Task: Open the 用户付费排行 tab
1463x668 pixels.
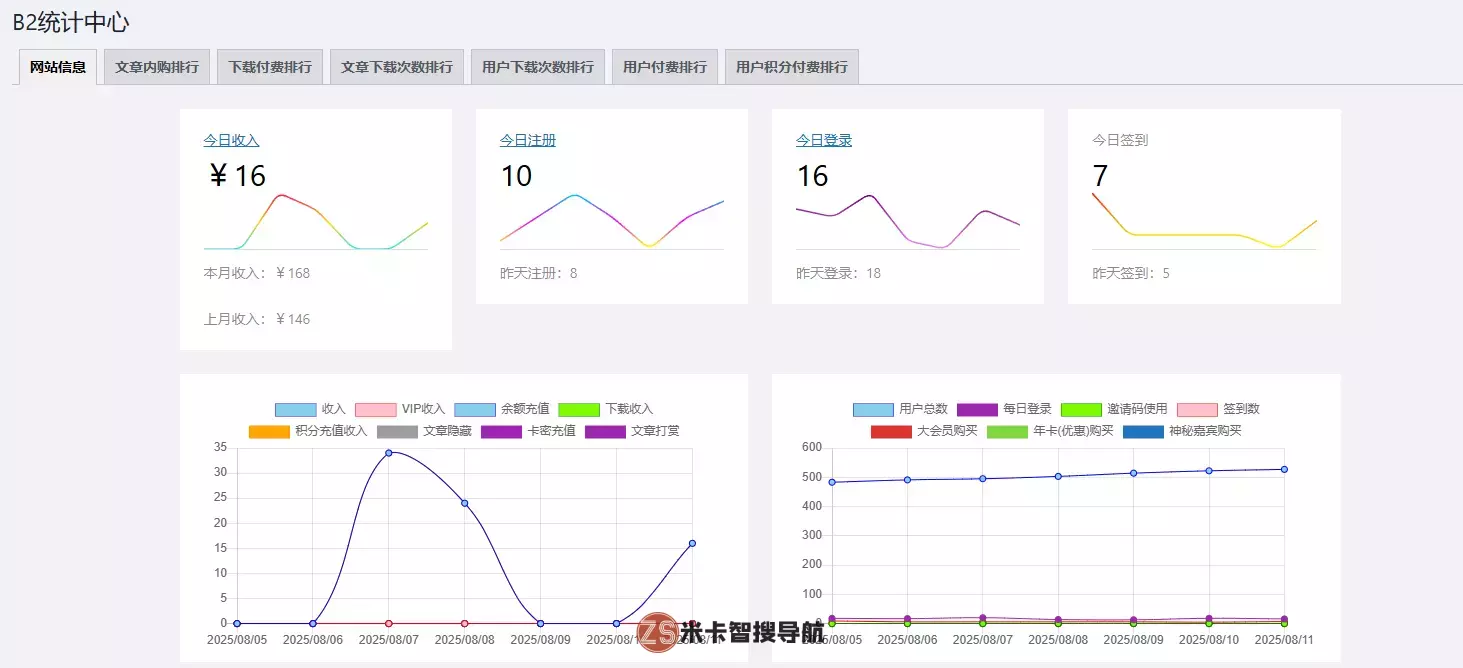Action: [664, 67]
